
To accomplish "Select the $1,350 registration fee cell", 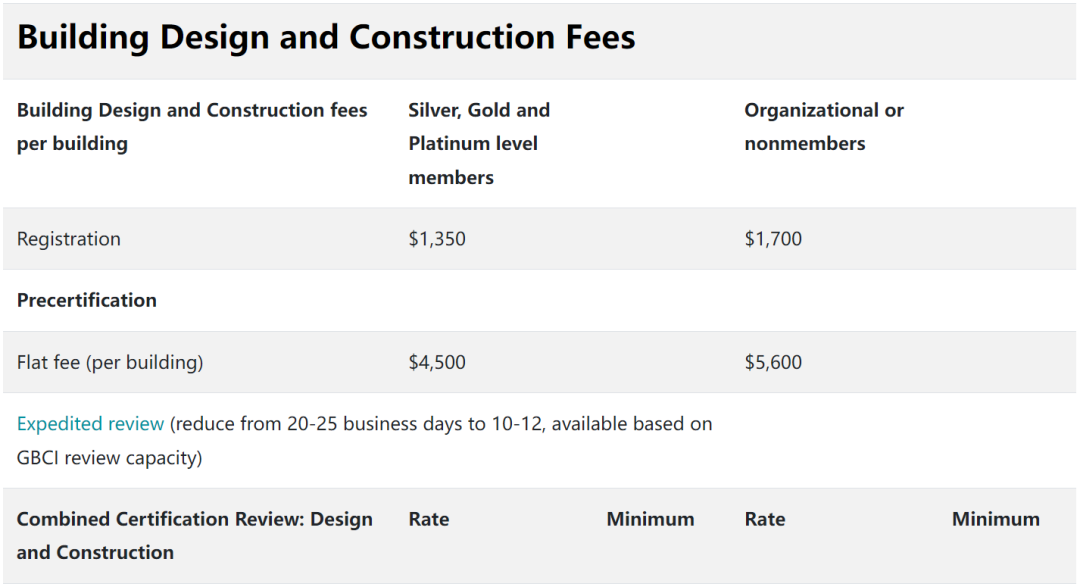I will click(437, 239).
